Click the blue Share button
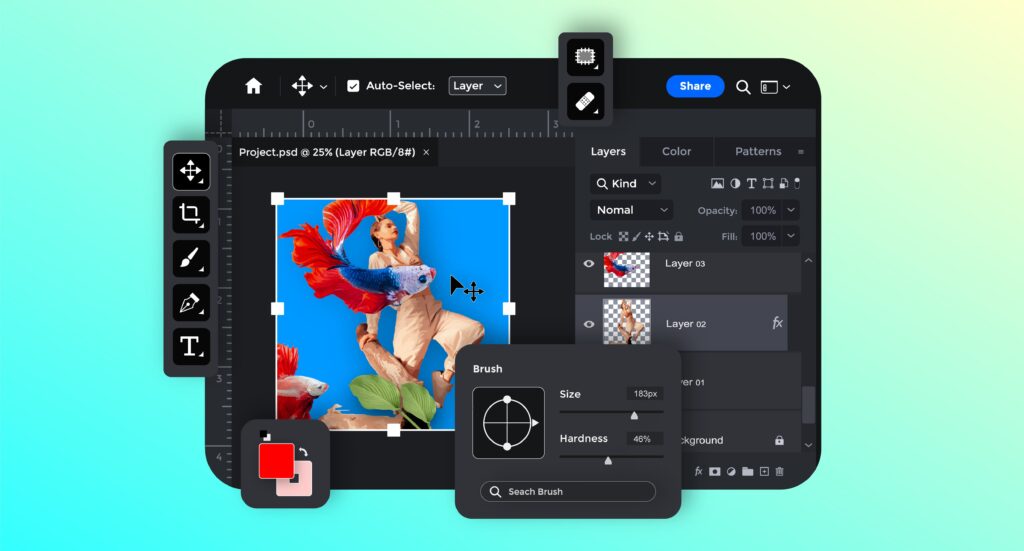The width and height of the screenshot is (1024, 551). 695,86
